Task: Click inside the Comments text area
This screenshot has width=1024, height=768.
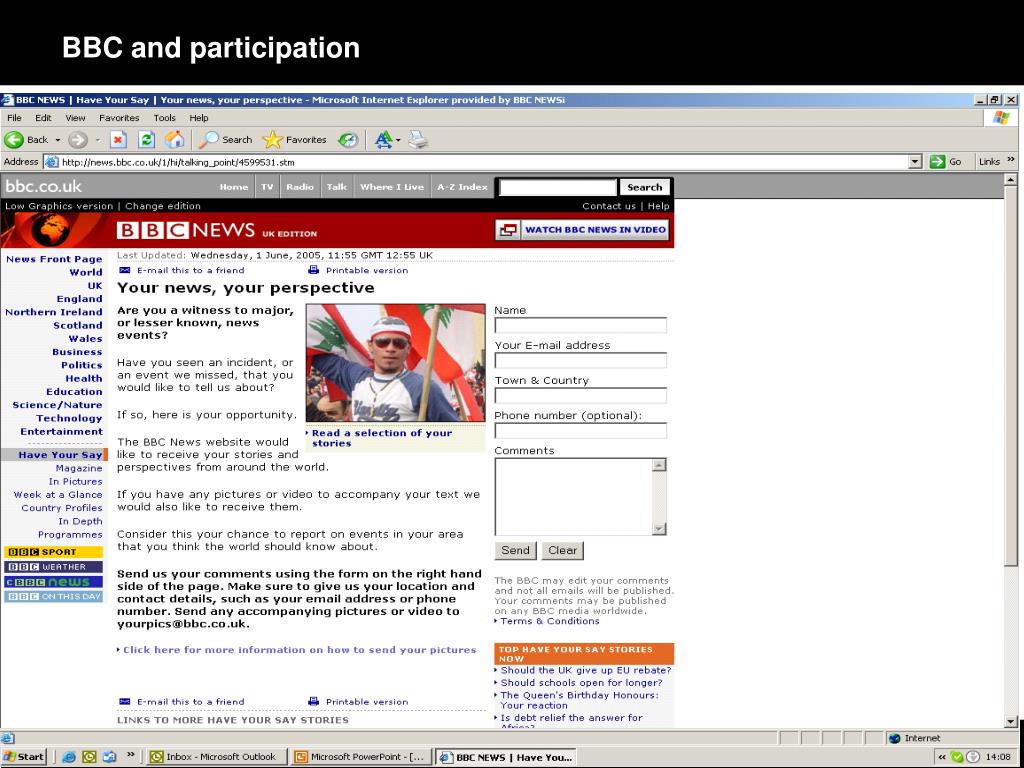Action: [x=573, y=497]
